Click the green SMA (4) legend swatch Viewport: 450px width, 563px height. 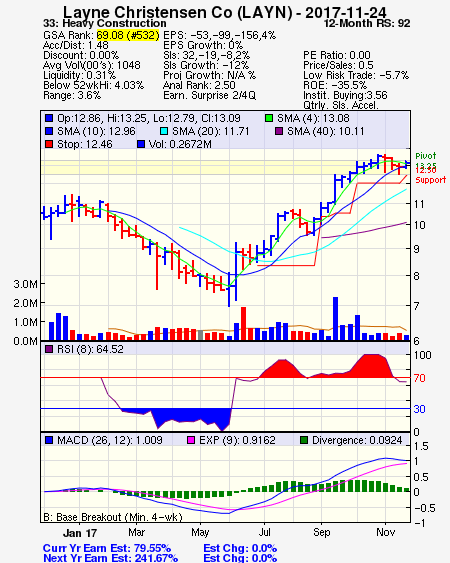tap(269, 118)
